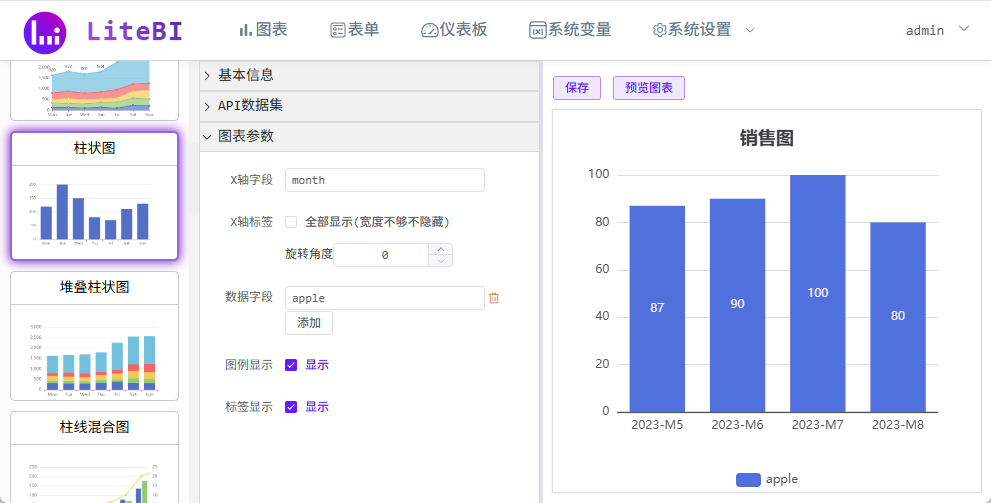This screenshot has height=503, width=991.
Task: Expand the API数据集 section
Action: pyautogui.click(x=369, y=106)
